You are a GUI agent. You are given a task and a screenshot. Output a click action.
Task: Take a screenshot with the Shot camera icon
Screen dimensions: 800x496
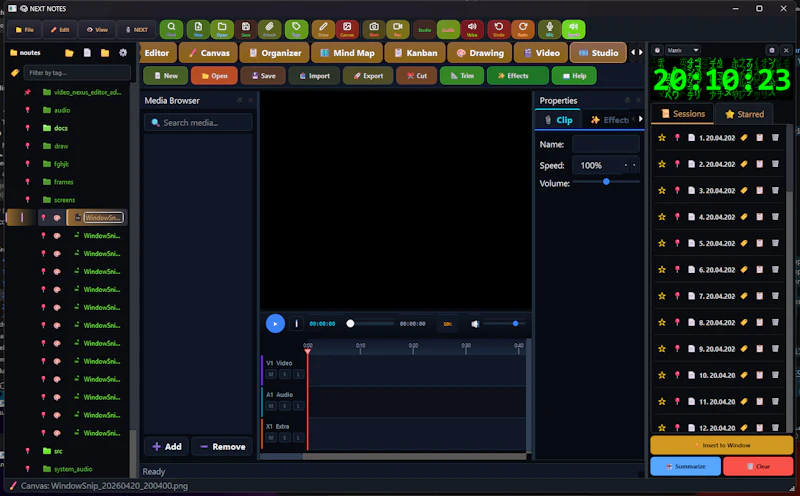[x=374, y=29]
